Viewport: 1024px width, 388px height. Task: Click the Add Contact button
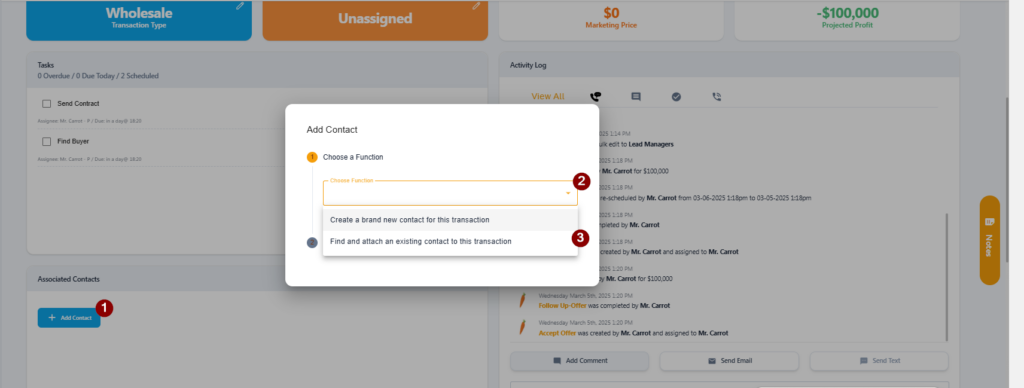pyautogui.click(x=69, y=318)
